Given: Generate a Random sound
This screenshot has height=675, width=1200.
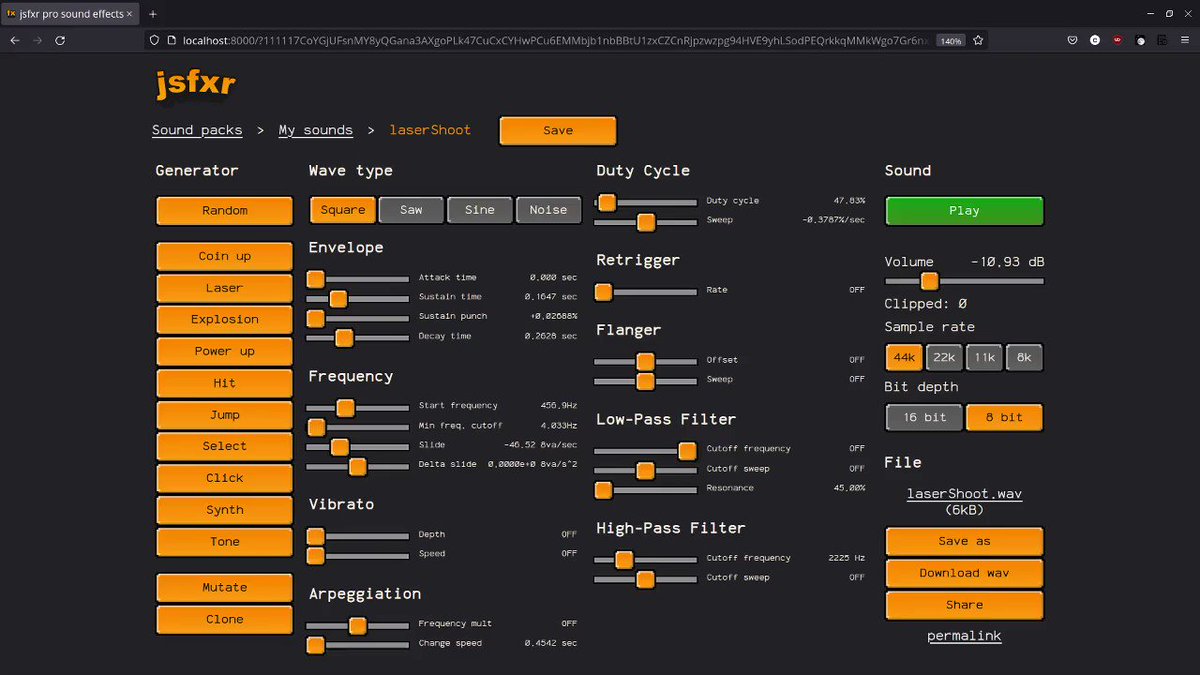Looking at the screenshot, I should point(225,211).
